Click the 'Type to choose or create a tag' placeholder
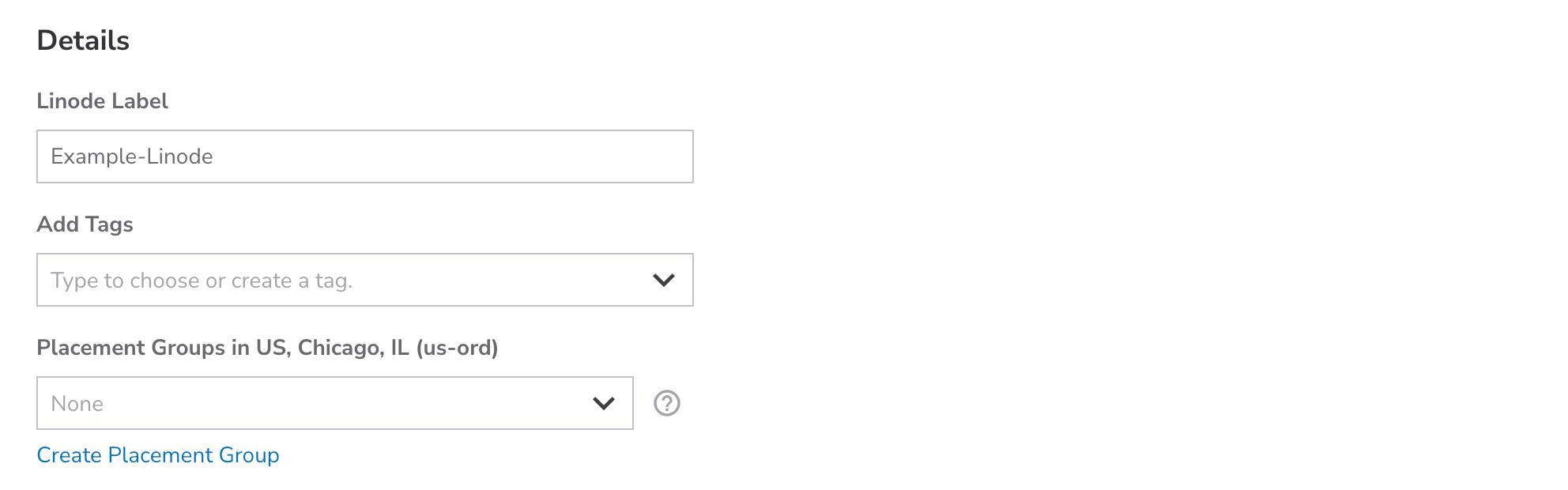Viewport: 1568px width, 490px height. point(202,281)
